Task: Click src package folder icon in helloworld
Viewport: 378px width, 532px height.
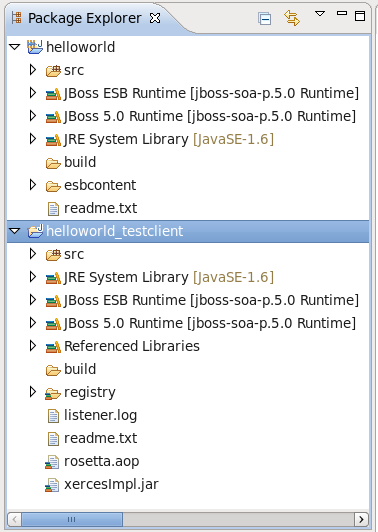Action: 54,70
